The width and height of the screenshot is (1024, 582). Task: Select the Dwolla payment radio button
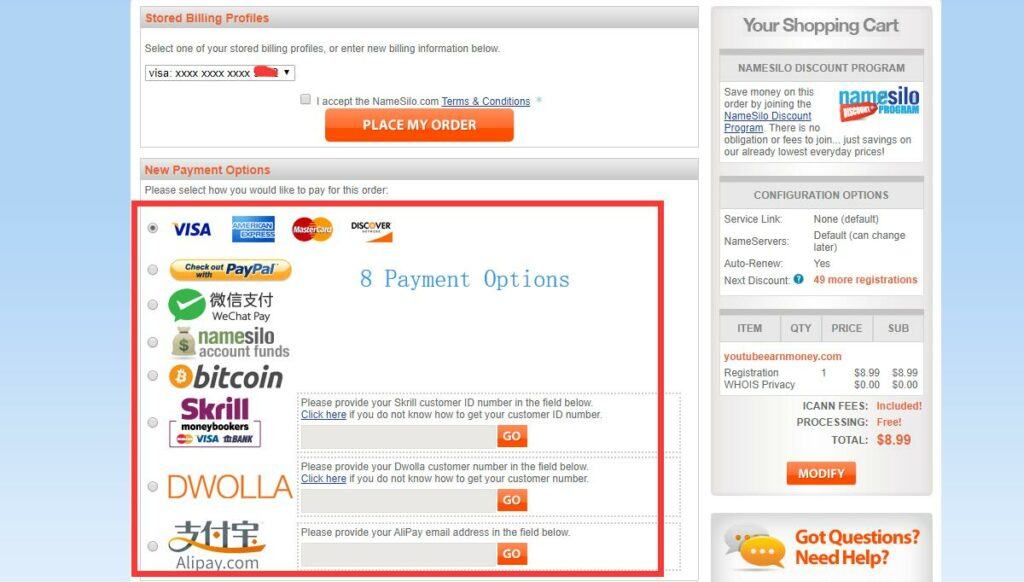tap(153, 487)
